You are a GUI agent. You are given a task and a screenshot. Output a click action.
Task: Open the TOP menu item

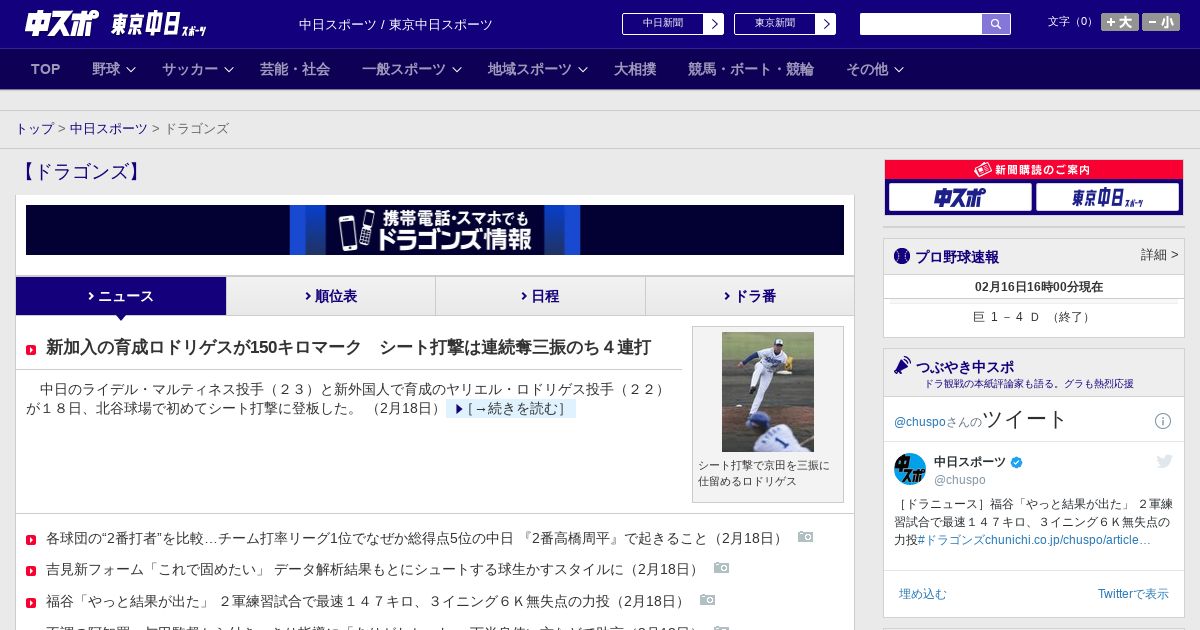[46, 69]
